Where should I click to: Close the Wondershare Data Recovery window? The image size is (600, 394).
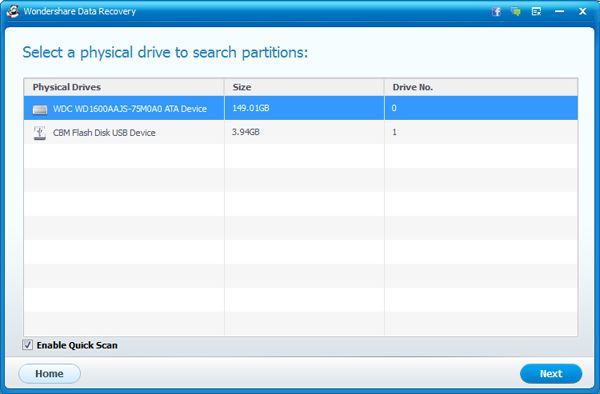pyautogui.click(x=582, y=11)
